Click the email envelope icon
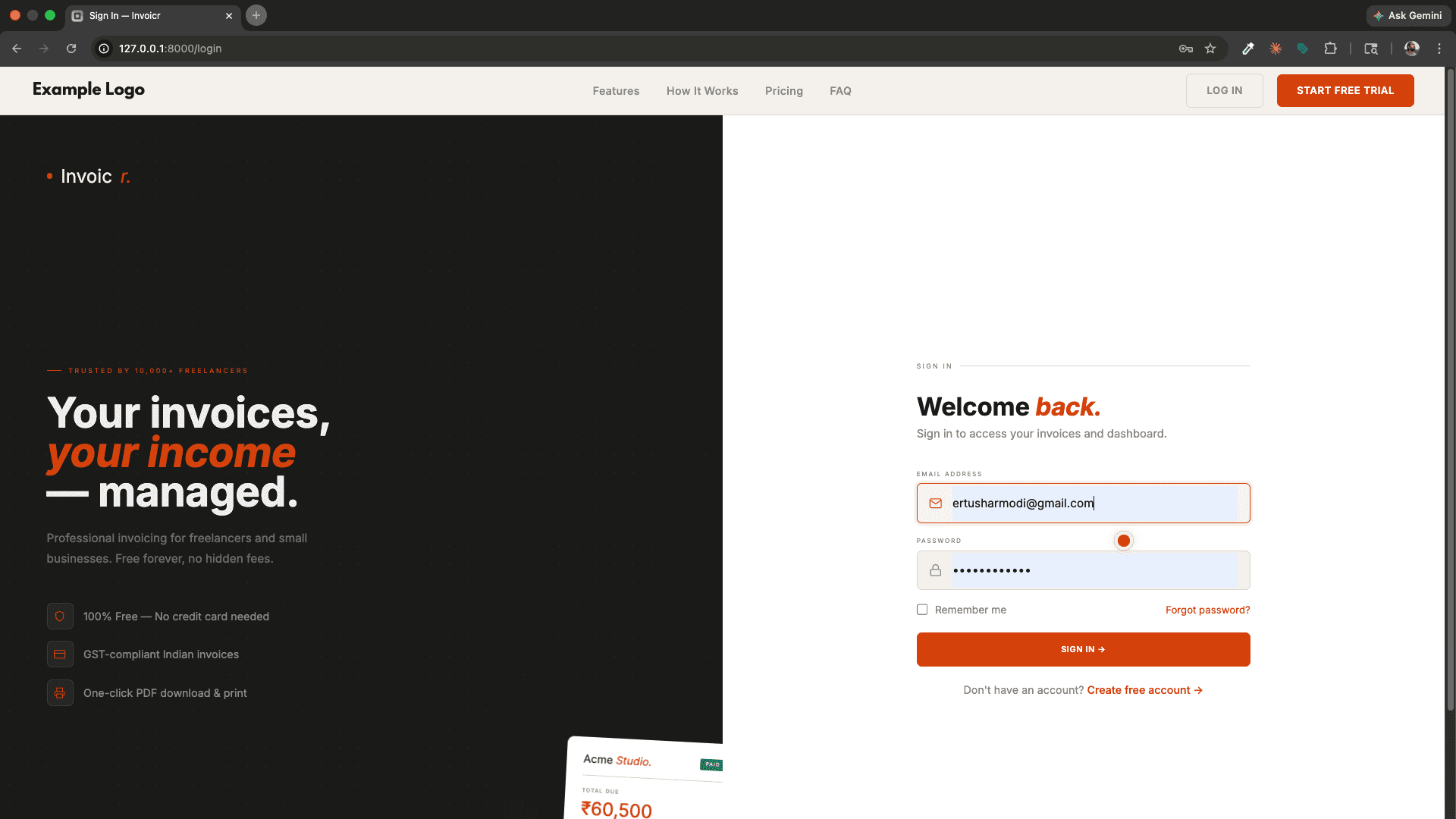 (936, 504)
